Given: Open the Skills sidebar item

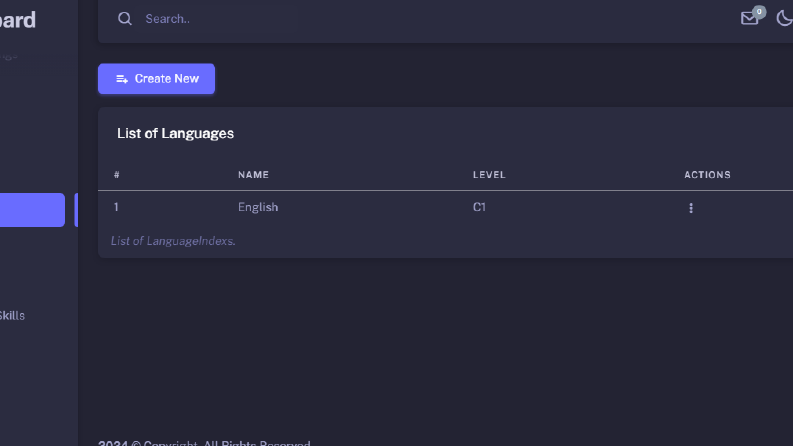Looking at the screenshot, I should (12, 316).
